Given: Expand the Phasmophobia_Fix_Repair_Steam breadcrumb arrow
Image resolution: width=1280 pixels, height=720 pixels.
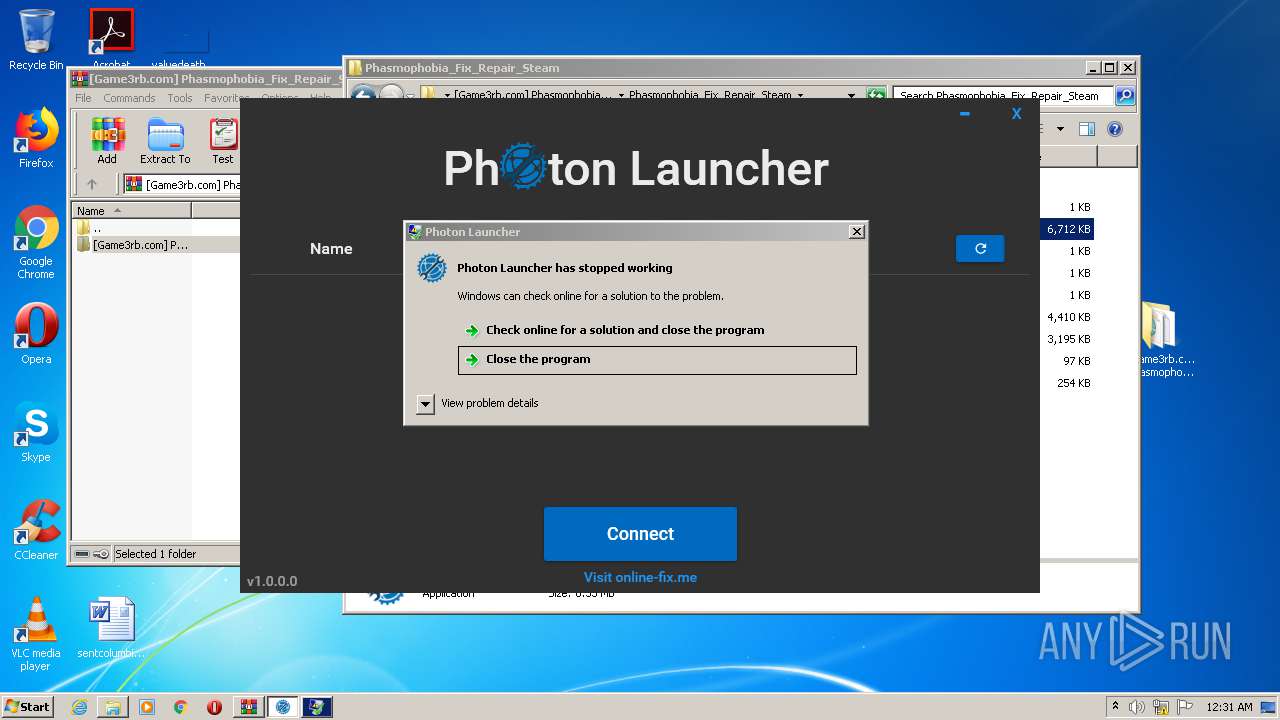Looking at the screenshot, I should point(801,96).
